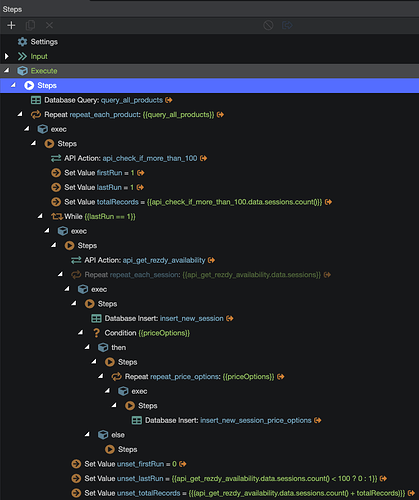Click the Set Value lastRun arrow icon
This screenshot has height=500, width=419.
(56, 187)
